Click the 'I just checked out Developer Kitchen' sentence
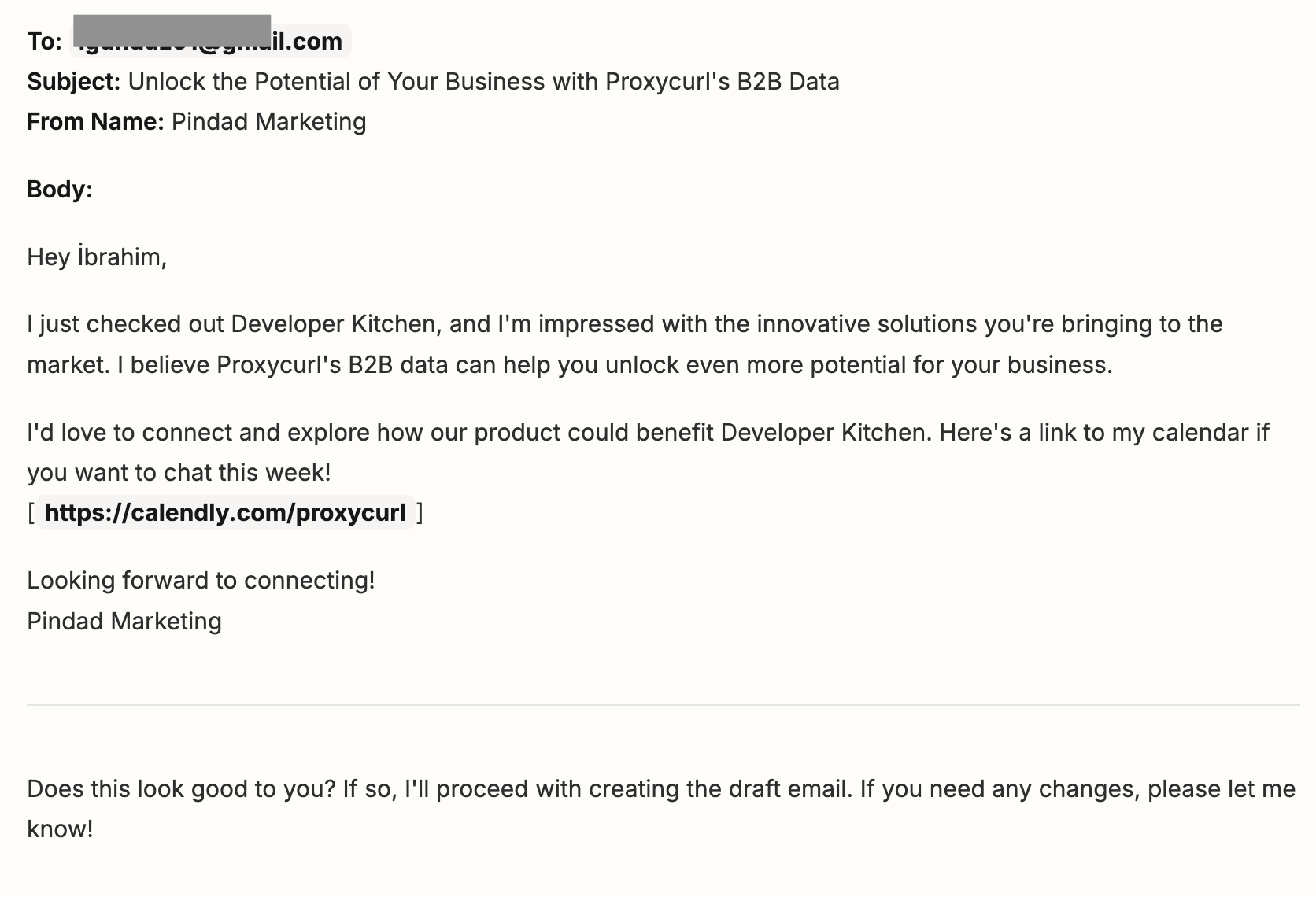 click(625, 324)
